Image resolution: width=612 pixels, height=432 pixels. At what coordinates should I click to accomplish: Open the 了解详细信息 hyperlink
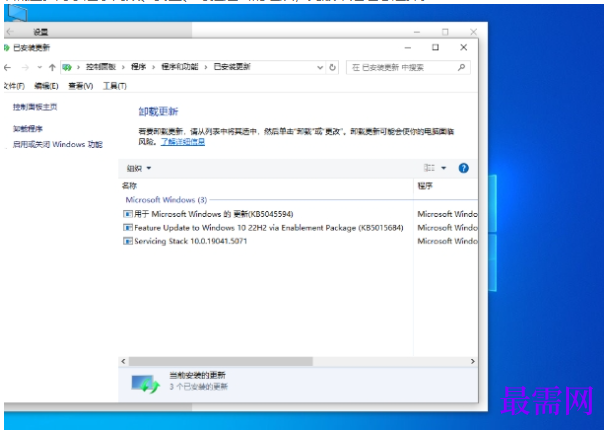(183, 142)
